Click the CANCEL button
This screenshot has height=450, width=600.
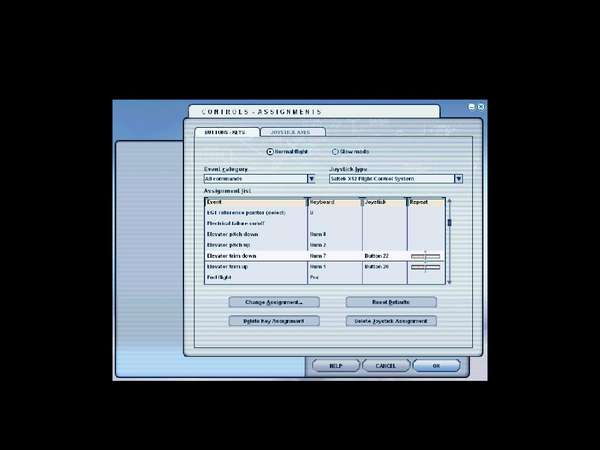[386, 366]
